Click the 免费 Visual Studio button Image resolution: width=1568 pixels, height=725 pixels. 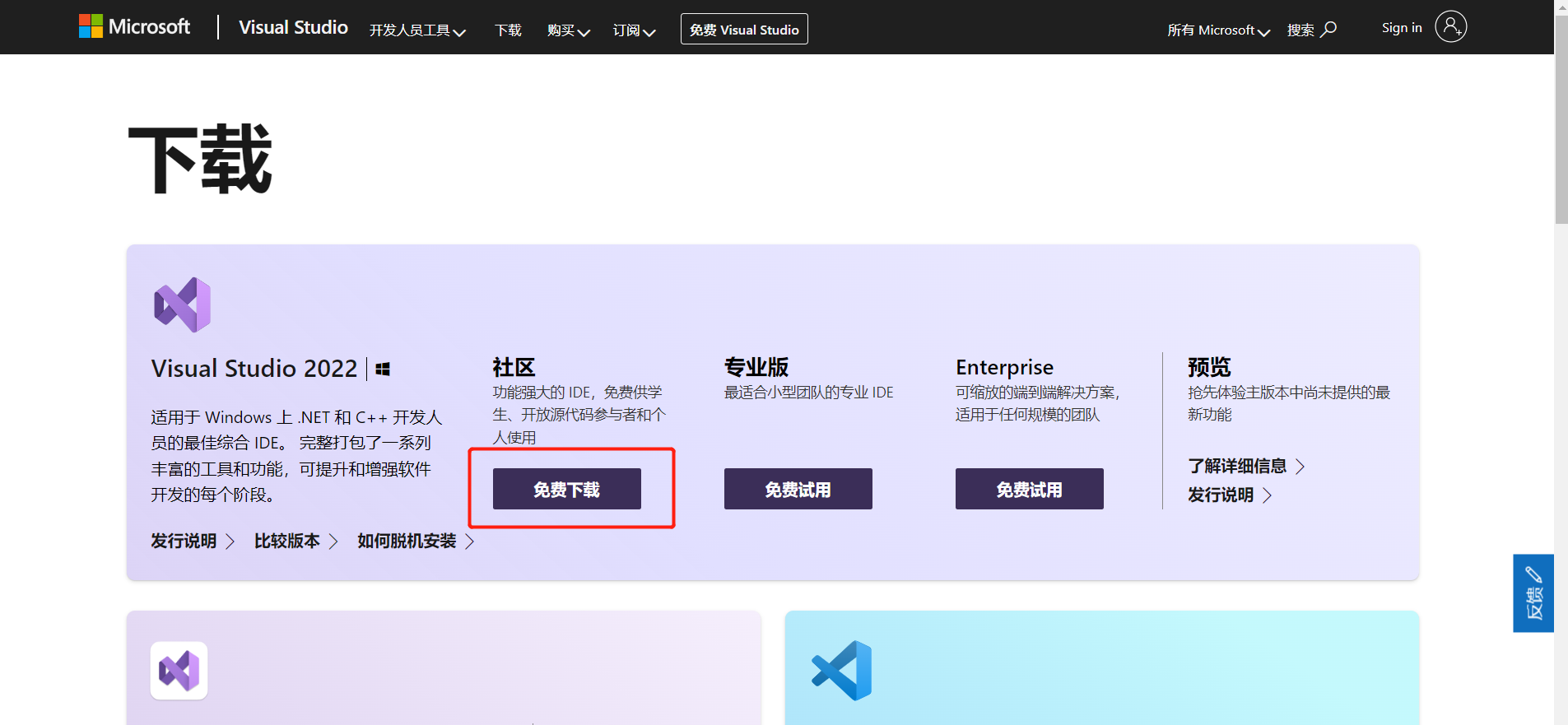pos(744,30)
